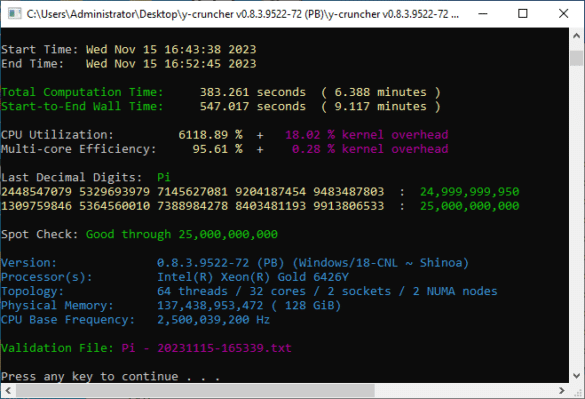The image size is (585, 399).
Task: Click the Version label
Action: coord(29,262)
